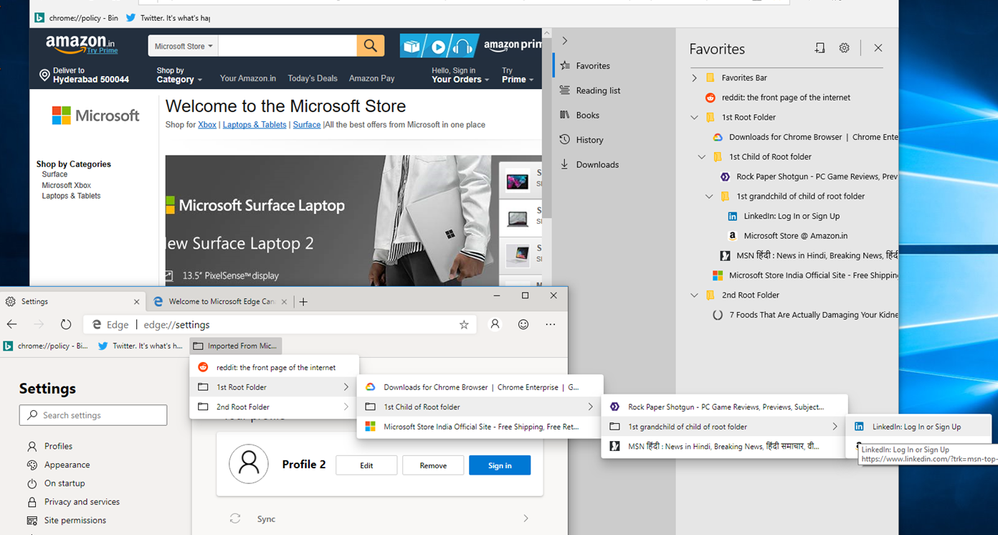Click the profile avatar icon in toolbar
The width and height of the screenshot is (998, 535).
click(x=495, y=324)
